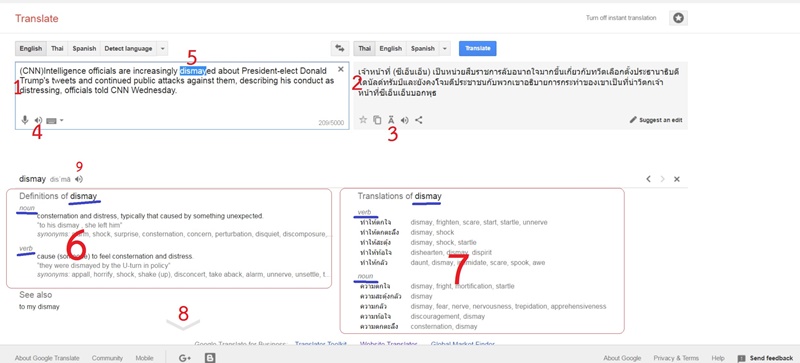800x363 pixels.
Task: Listen to the Thai translation audio
Action: [x=405, y=120]
